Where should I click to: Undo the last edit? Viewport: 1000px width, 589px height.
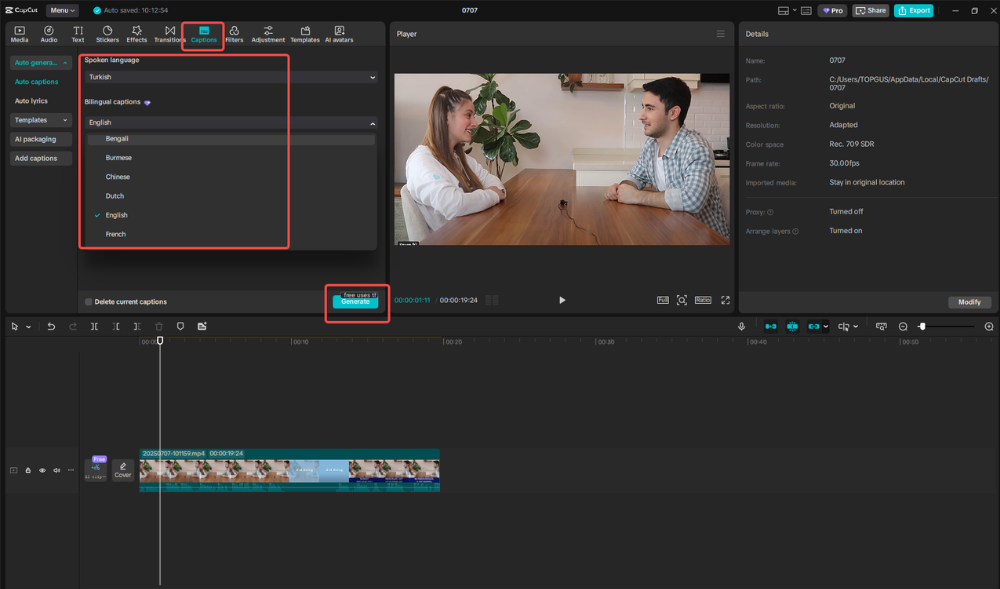pyautogui.click(x=51, y=326)
